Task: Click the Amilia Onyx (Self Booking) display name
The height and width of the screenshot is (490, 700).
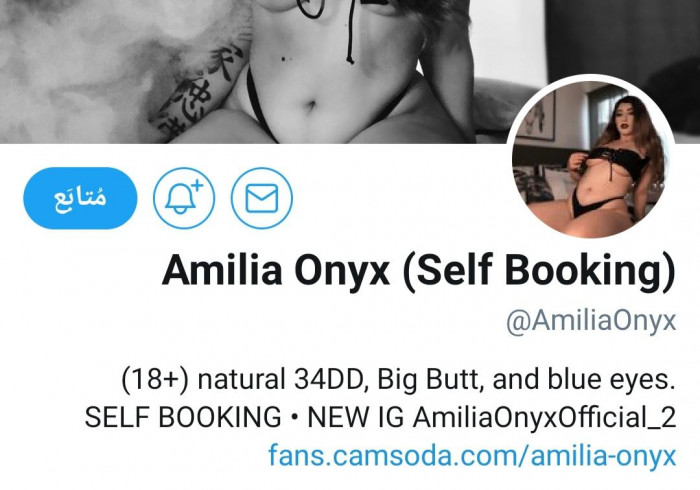Action: pyautogui.click(x=419, y=270)
